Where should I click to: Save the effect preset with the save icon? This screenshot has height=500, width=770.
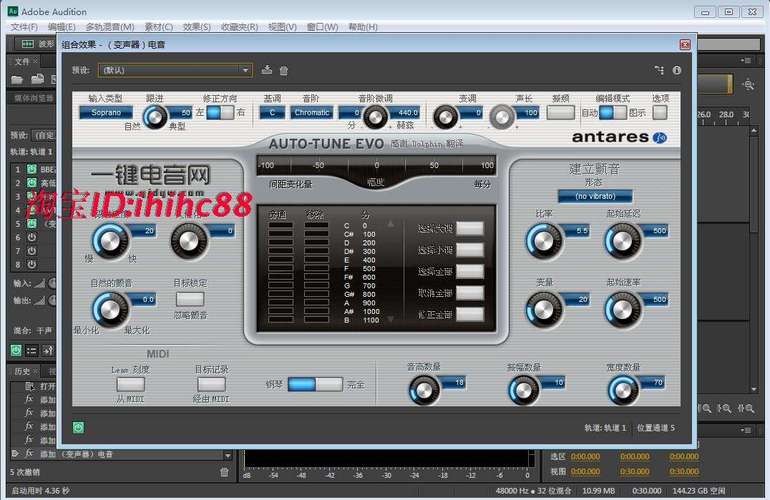pyautogui.click(x=266, y=70)
